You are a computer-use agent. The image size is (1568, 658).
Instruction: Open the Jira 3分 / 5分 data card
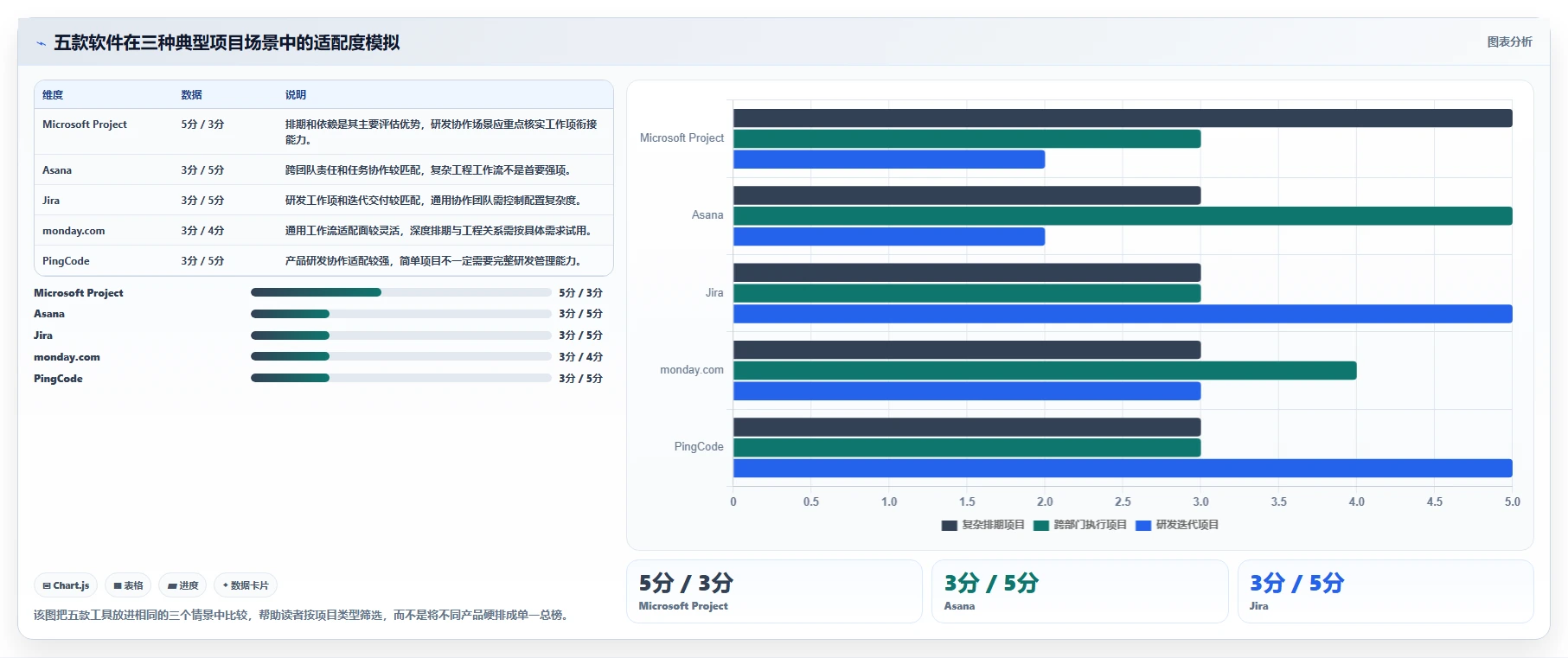(1386, 591)
